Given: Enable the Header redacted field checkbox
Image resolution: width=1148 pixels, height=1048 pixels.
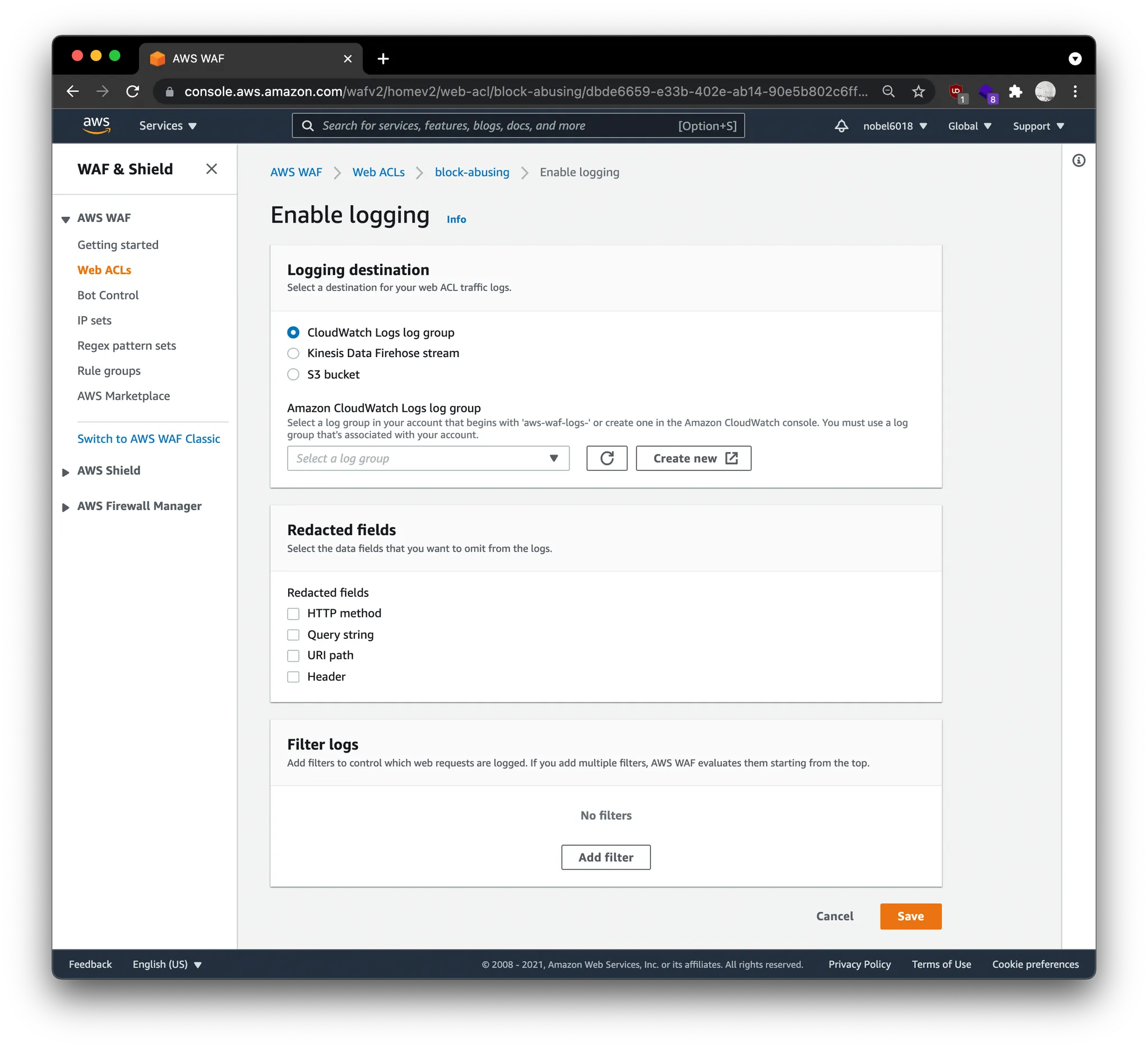Looking at the screenshot, I should [x=293, y=677].
